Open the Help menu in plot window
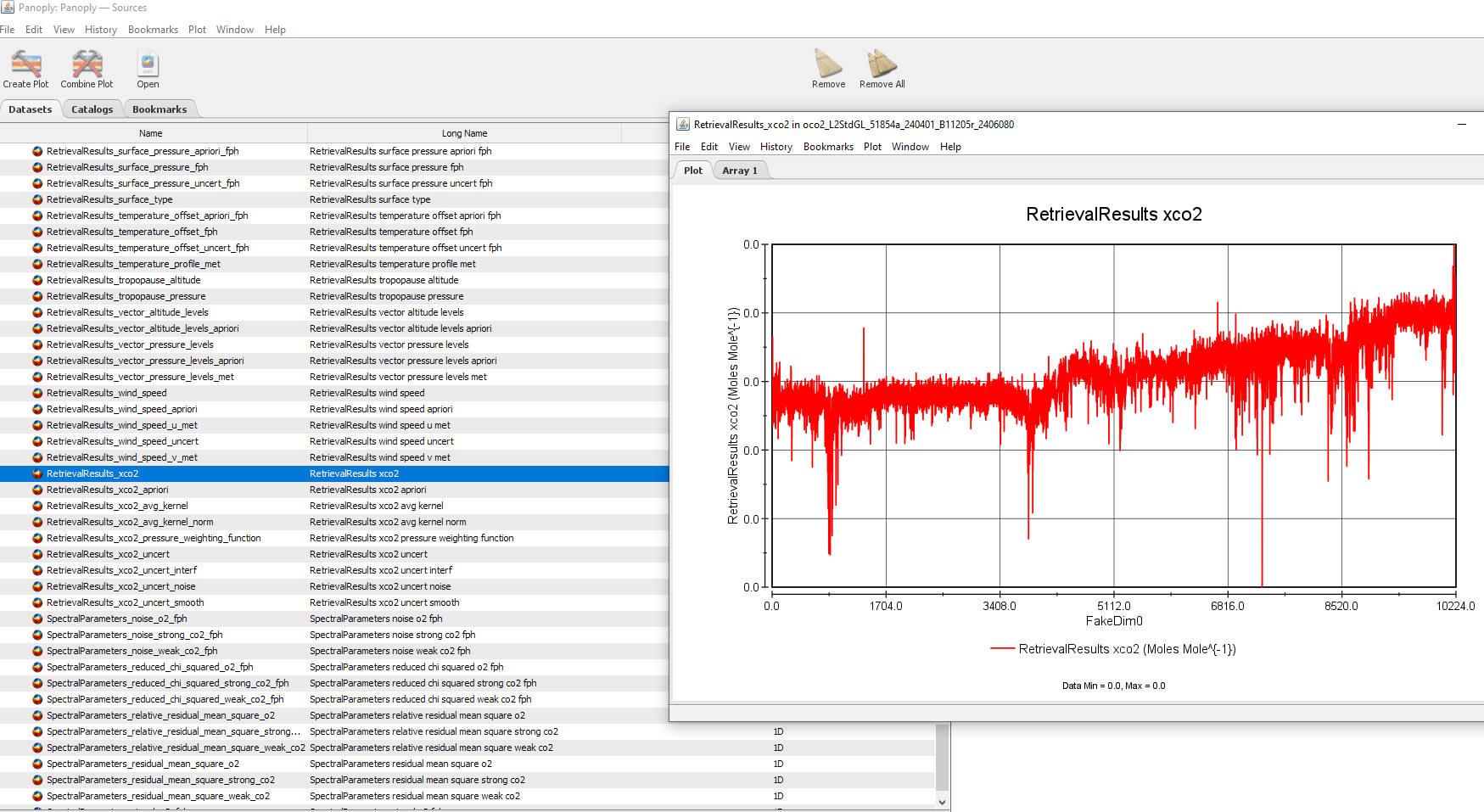 point(950,147)
